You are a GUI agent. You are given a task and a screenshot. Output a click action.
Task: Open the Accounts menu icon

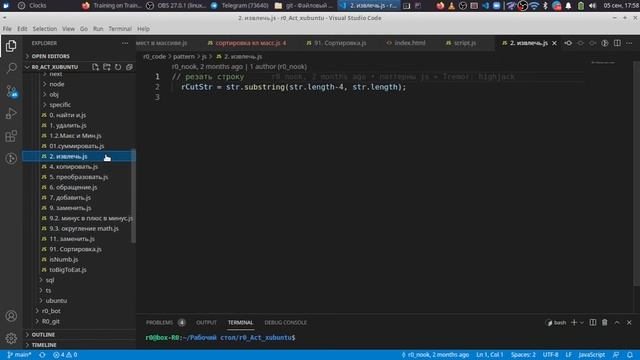point(11,316)
